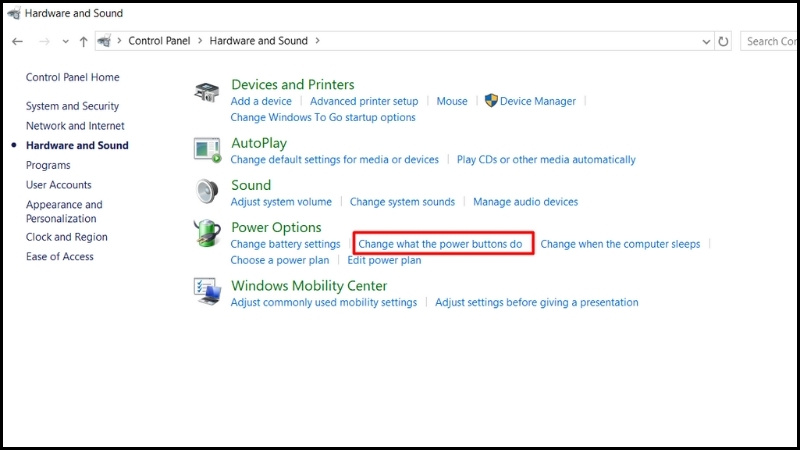This screenshot has height=450, width=800.
Task: Click the forward navigation arrow
Action: point(44,41)
